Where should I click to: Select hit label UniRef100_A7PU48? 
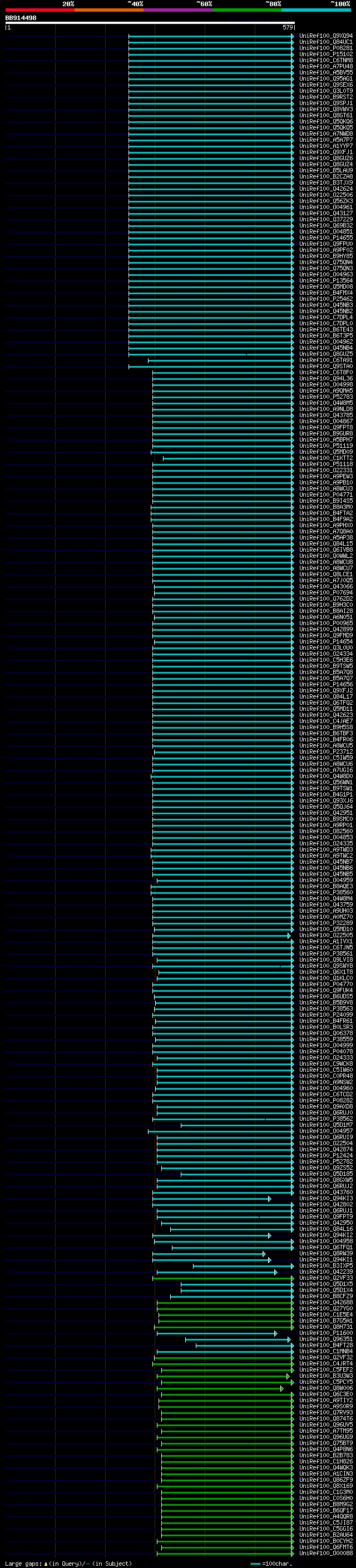[326, 66]
